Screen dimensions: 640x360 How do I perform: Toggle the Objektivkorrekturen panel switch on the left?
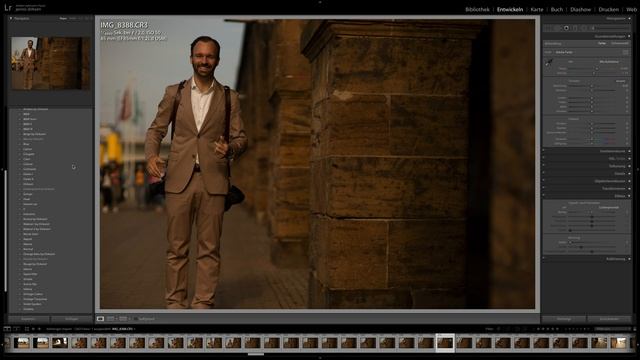pos(544,181)
